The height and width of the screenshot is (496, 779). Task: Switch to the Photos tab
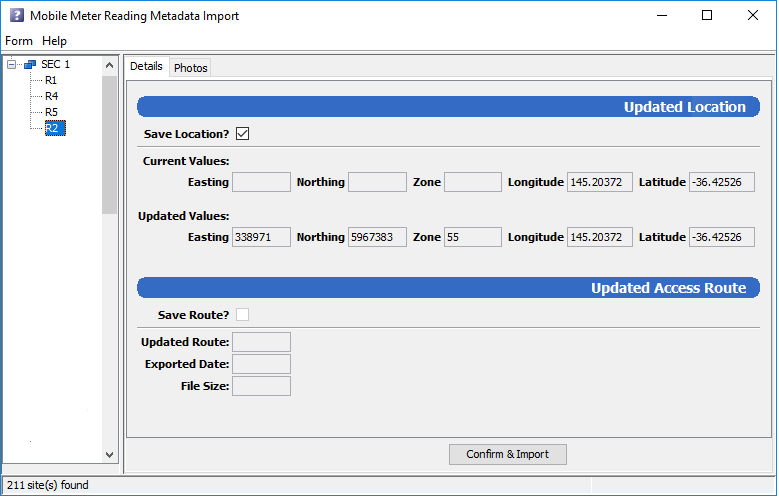click(x=190, y=68)
